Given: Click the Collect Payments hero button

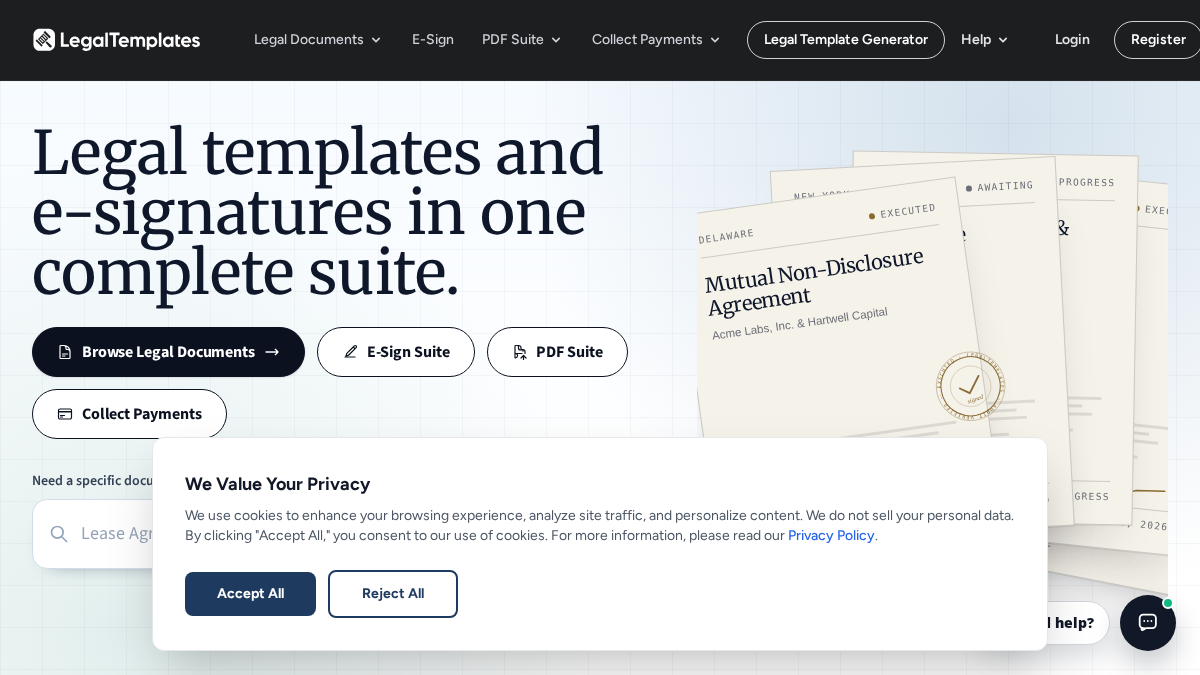Looking at the screenshot, I should (129, 414).
